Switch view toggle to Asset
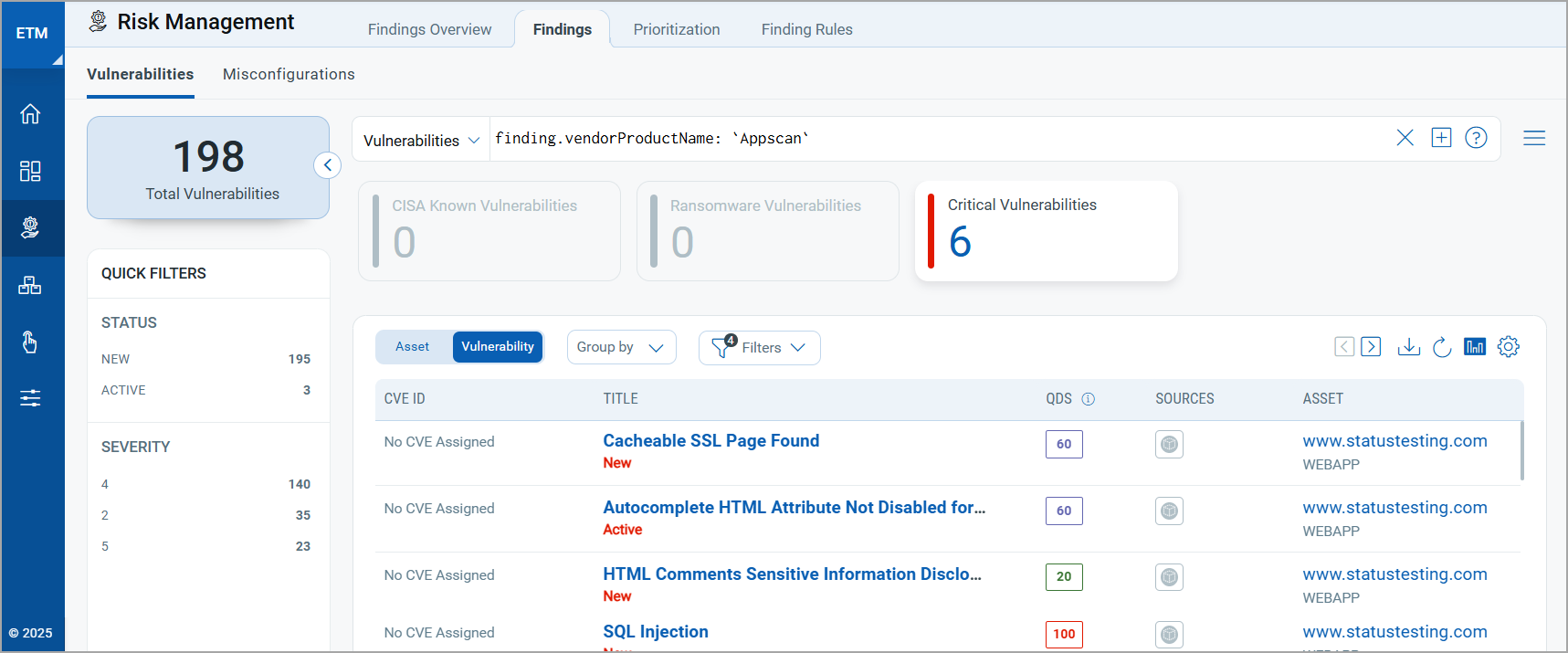This screenshot has height=653, width=1568. (412, 347)
